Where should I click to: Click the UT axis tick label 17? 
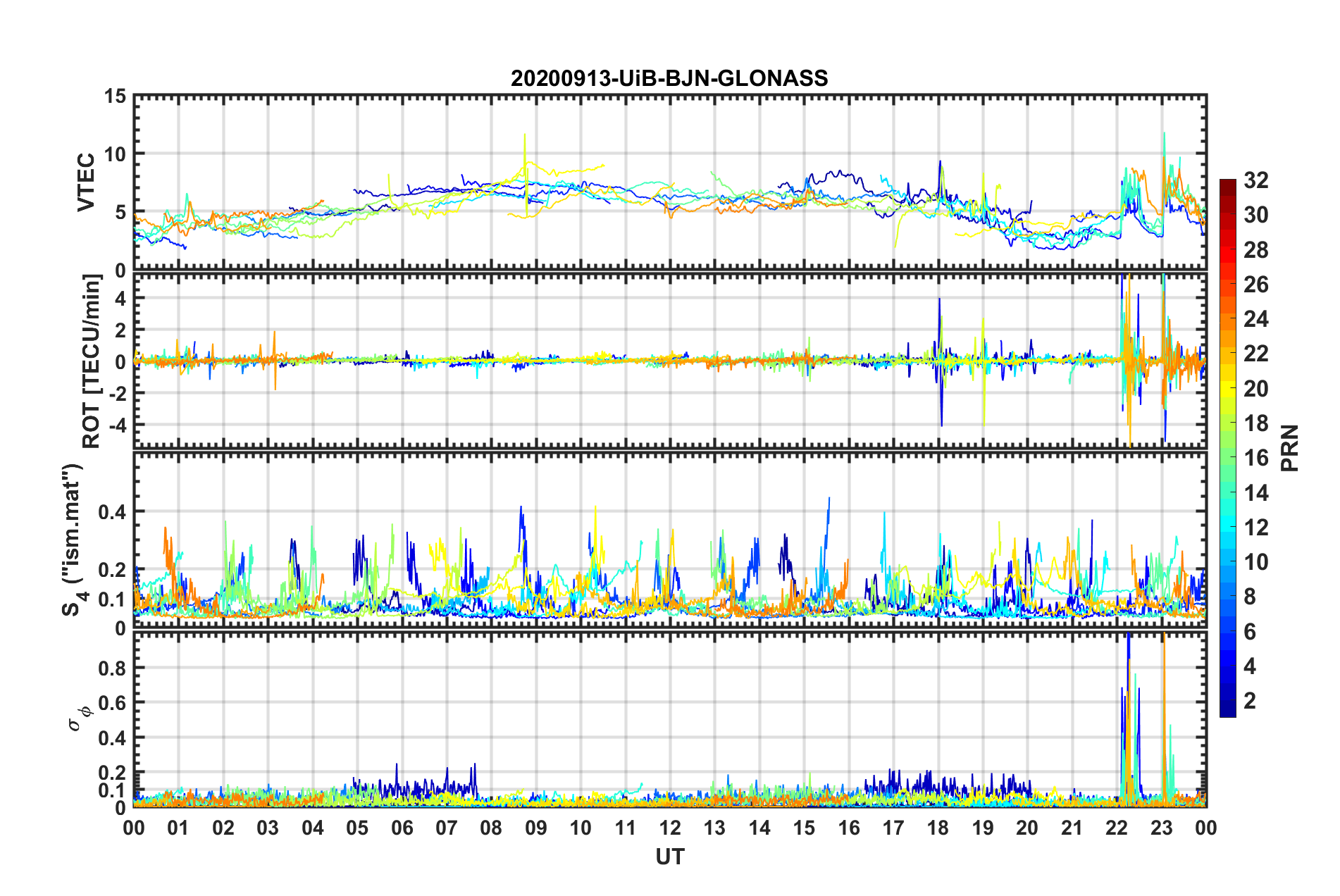click(x=893, y=828)
